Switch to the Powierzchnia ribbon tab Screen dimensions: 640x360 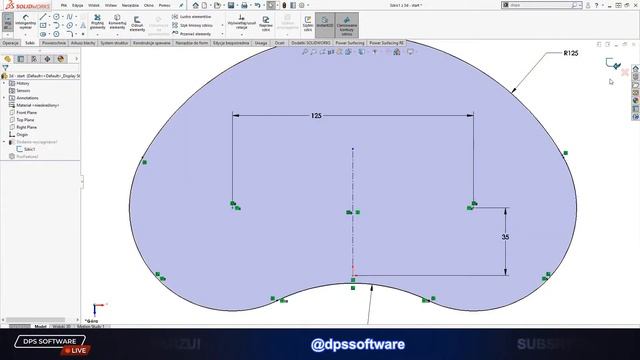click(53, 43)
